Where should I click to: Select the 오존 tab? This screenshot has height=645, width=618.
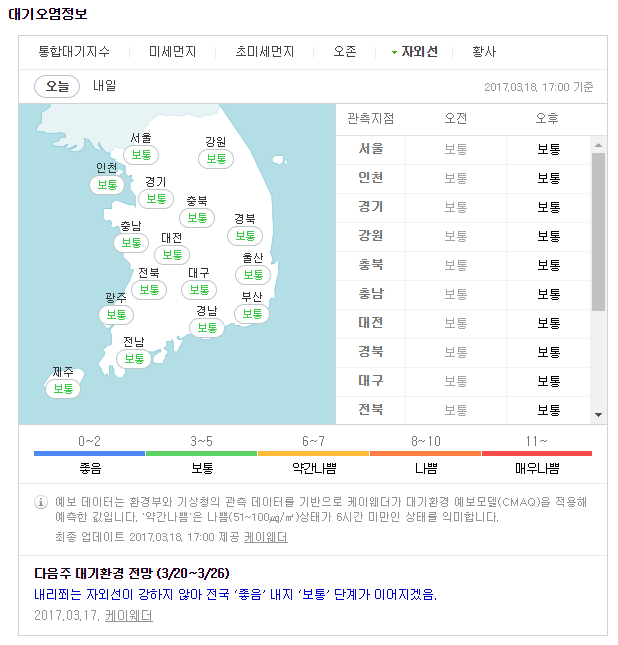pyautogui.click(x=345, y=52)
